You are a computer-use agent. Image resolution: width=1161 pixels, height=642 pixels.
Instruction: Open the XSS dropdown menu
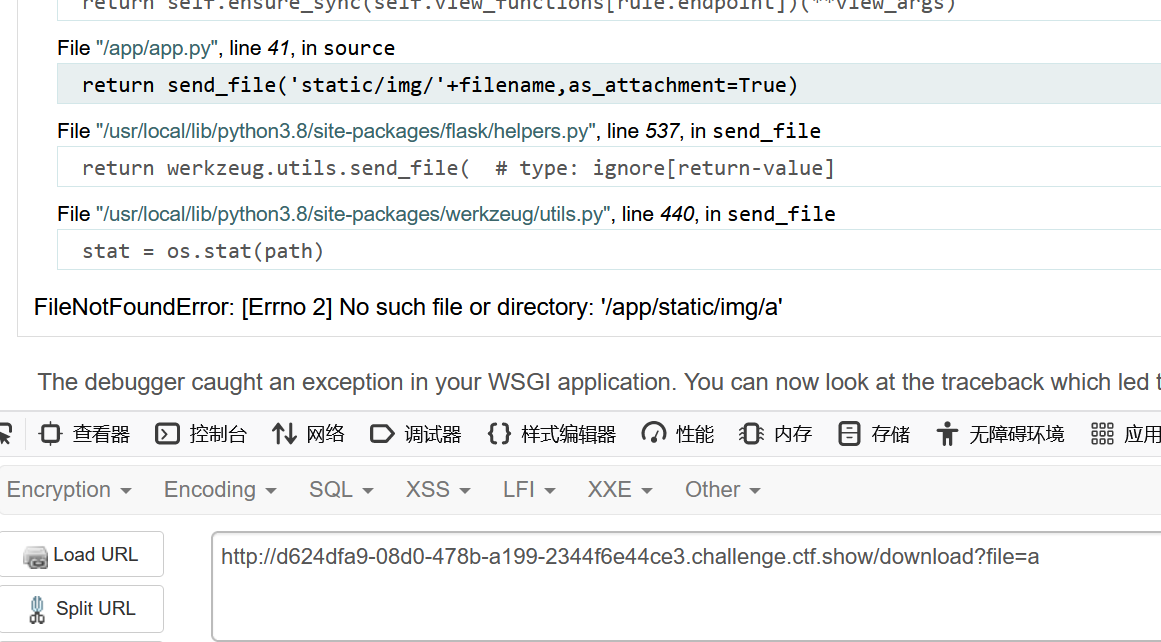pyautogui.click(x=438, y=489)
